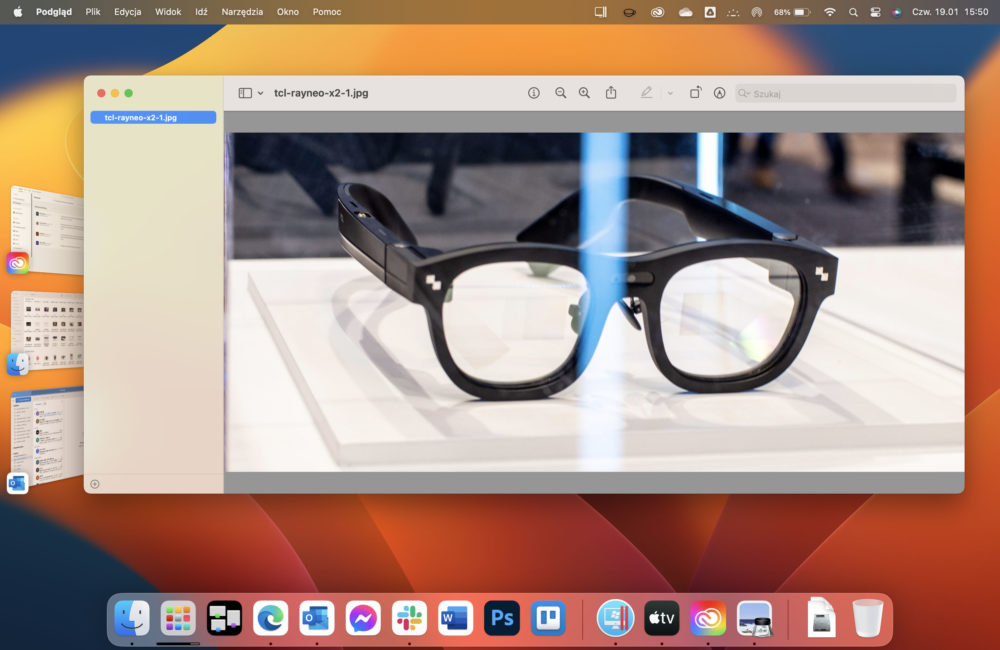
Task: Zoom in on the image
Action: pyautogui.click(x=584, y=93)
